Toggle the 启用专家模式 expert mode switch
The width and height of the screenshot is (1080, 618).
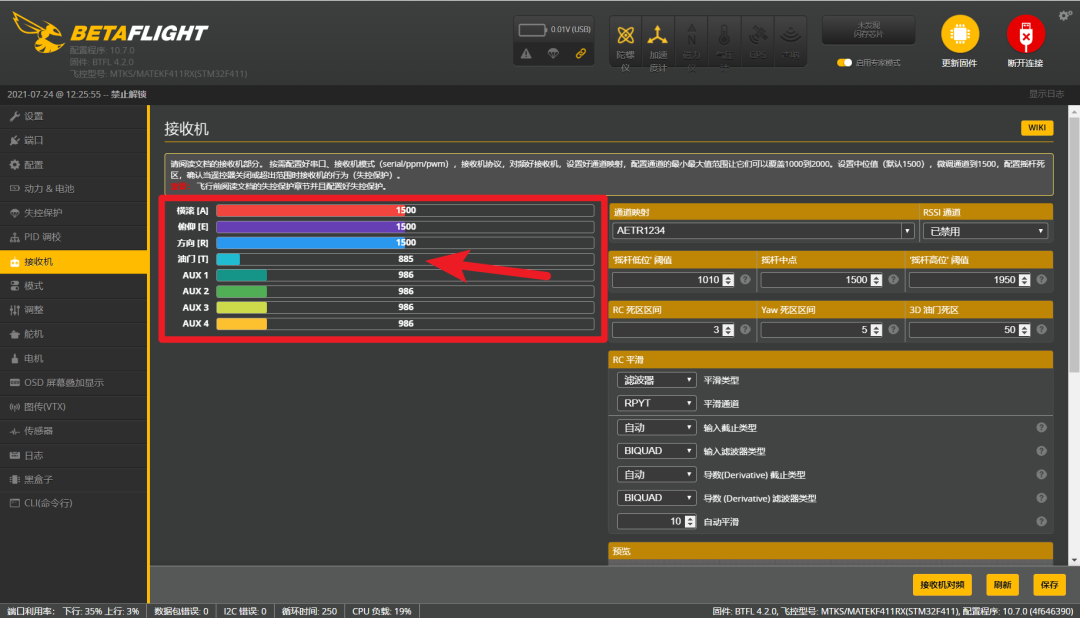point(844,63)
